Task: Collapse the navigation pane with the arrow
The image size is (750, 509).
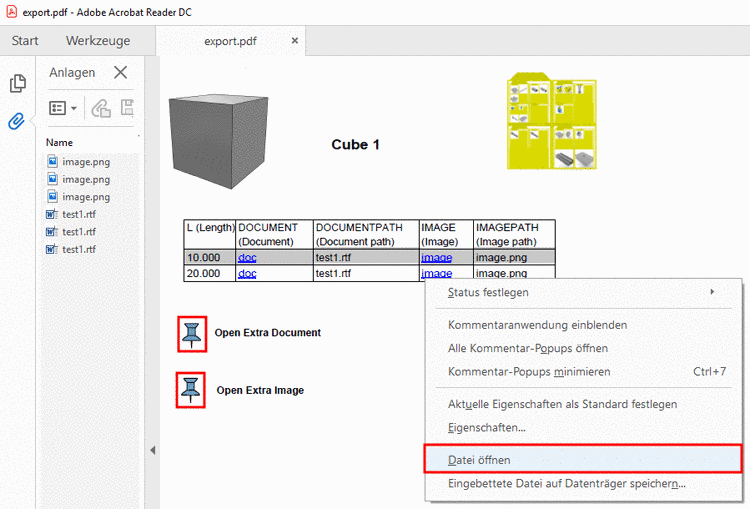Action: [153, 450]
